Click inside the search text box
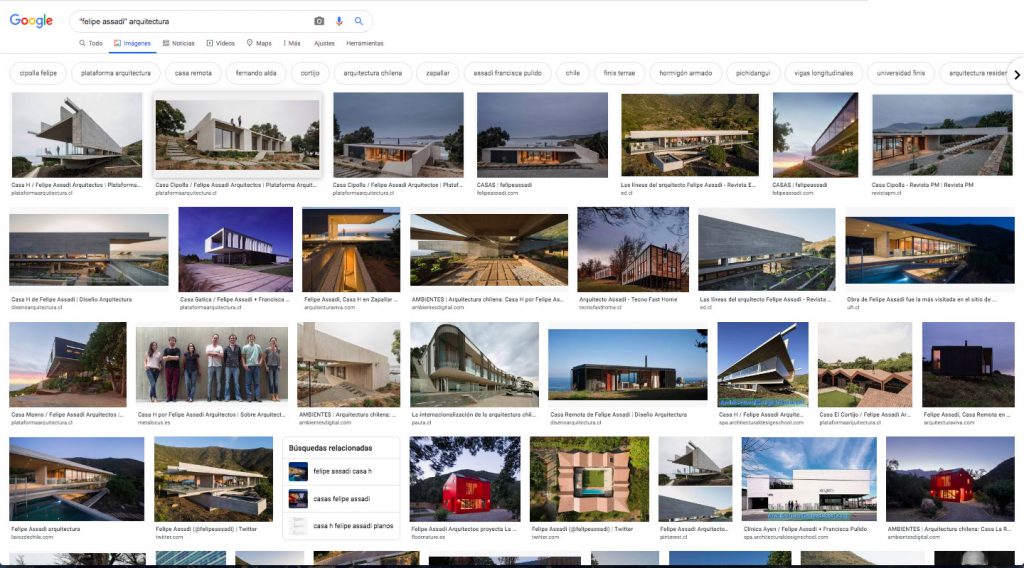1024x568 pixels. click(x=190, y=21)
